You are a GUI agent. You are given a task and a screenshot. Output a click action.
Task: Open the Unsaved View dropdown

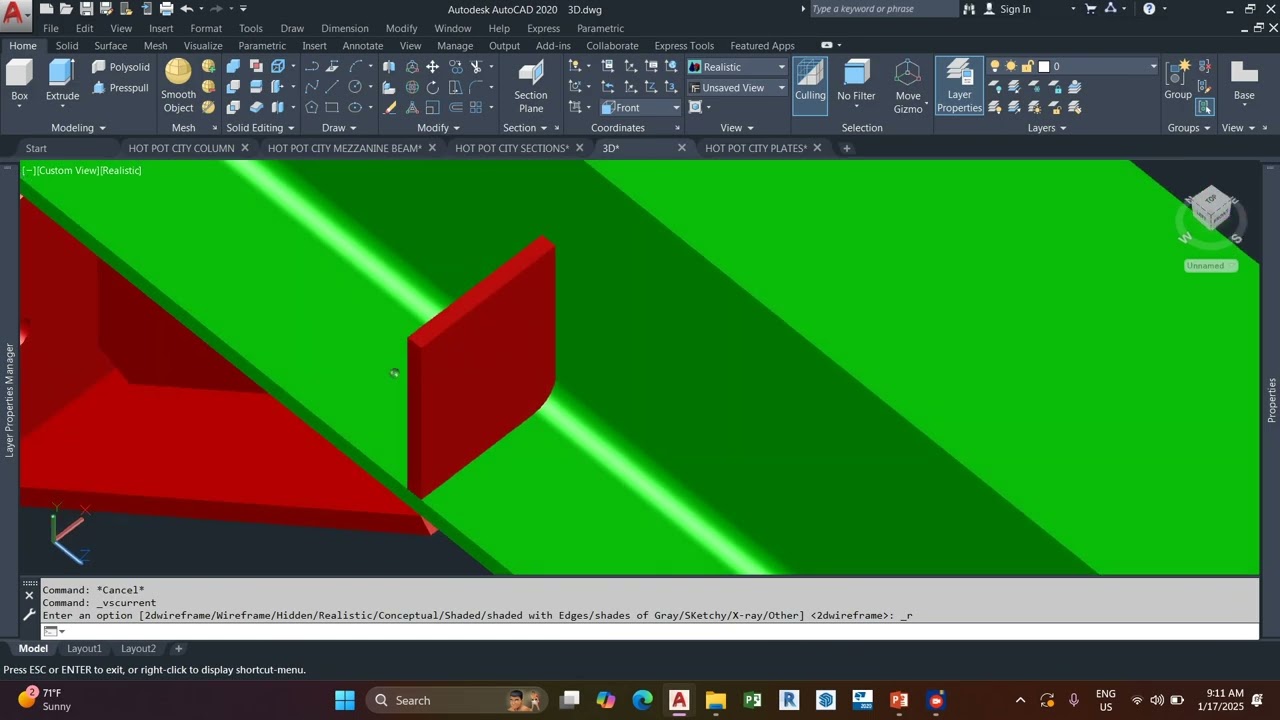click(737, 88)
